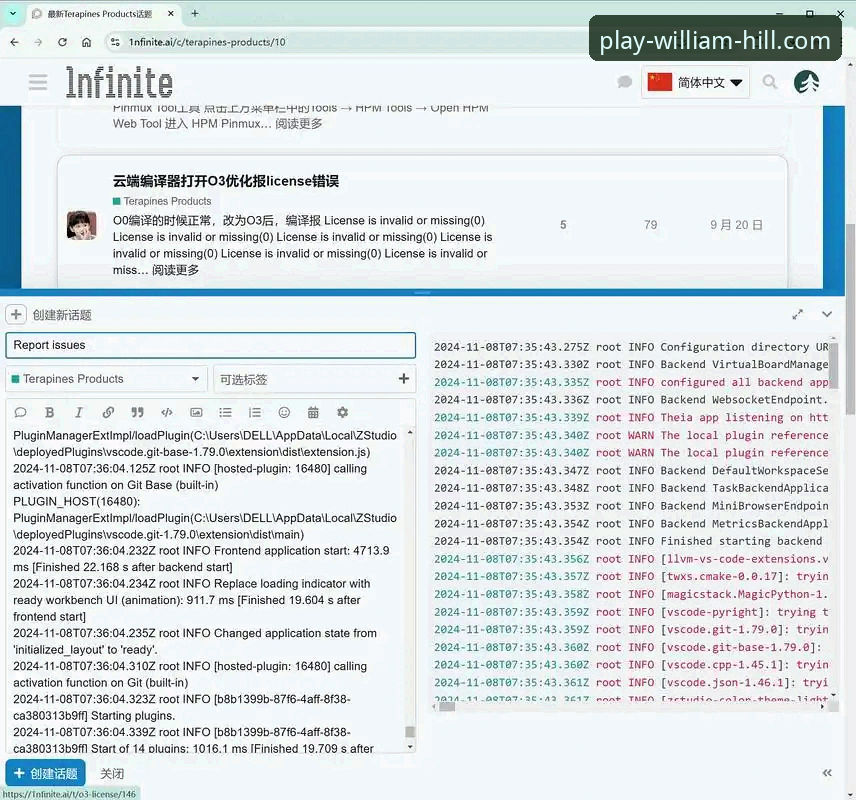This screenshot has height=800, width=856.
Task: Click preview line 'Finished starting backend'
Action: click(741, 541)
